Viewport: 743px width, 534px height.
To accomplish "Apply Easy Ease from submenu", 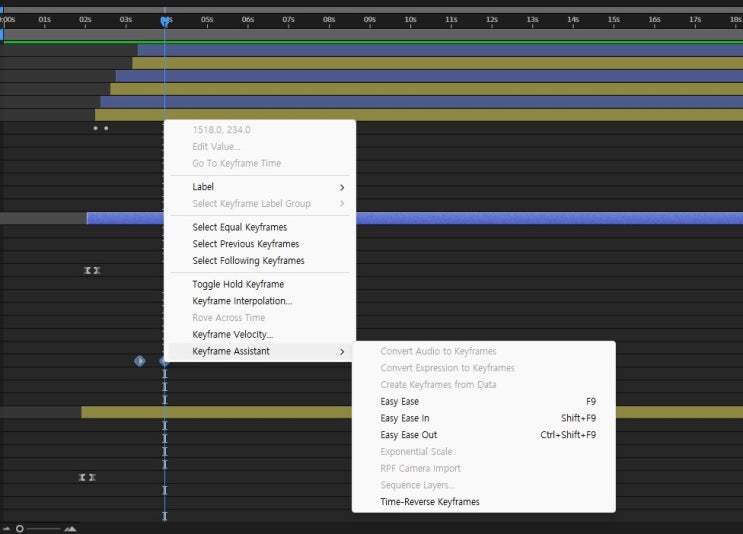I will pos(400,401).
